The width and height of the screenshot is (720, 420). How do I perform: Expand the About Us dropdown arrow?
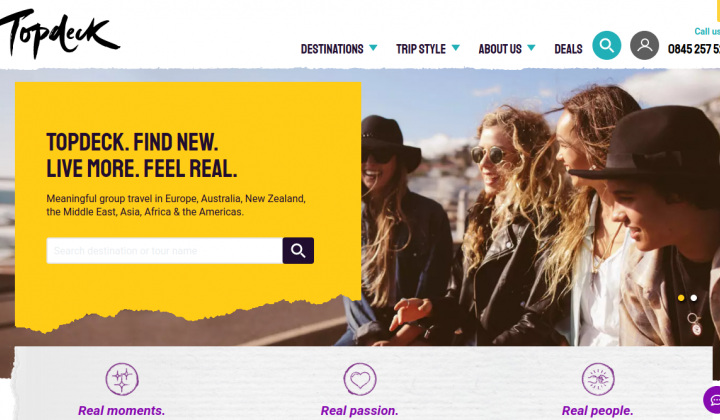tap(531, 48)
